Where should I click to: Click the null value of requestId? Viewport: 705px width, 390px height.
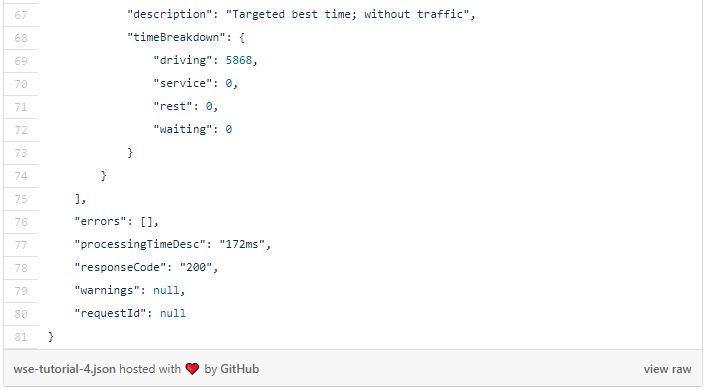(x=173, y=313)
